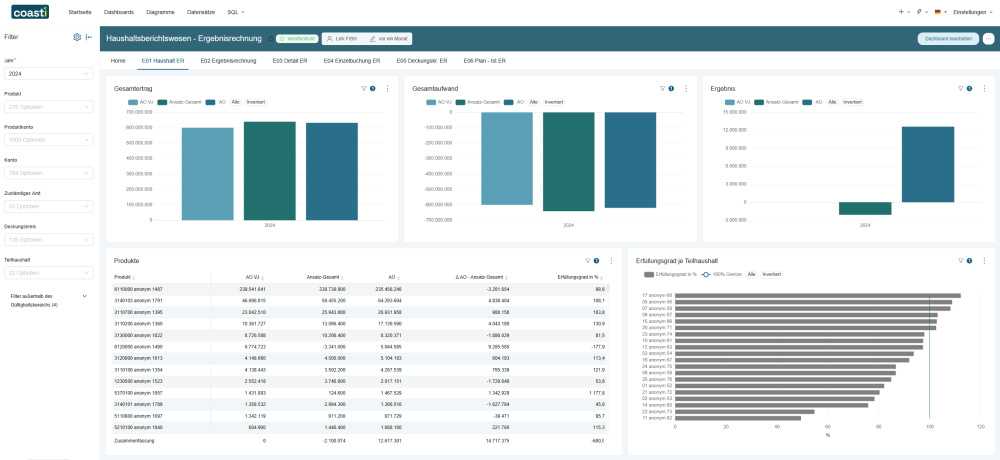
Task: Switch to the E03 Detail ER tab
Action: [x=290, y=61]
